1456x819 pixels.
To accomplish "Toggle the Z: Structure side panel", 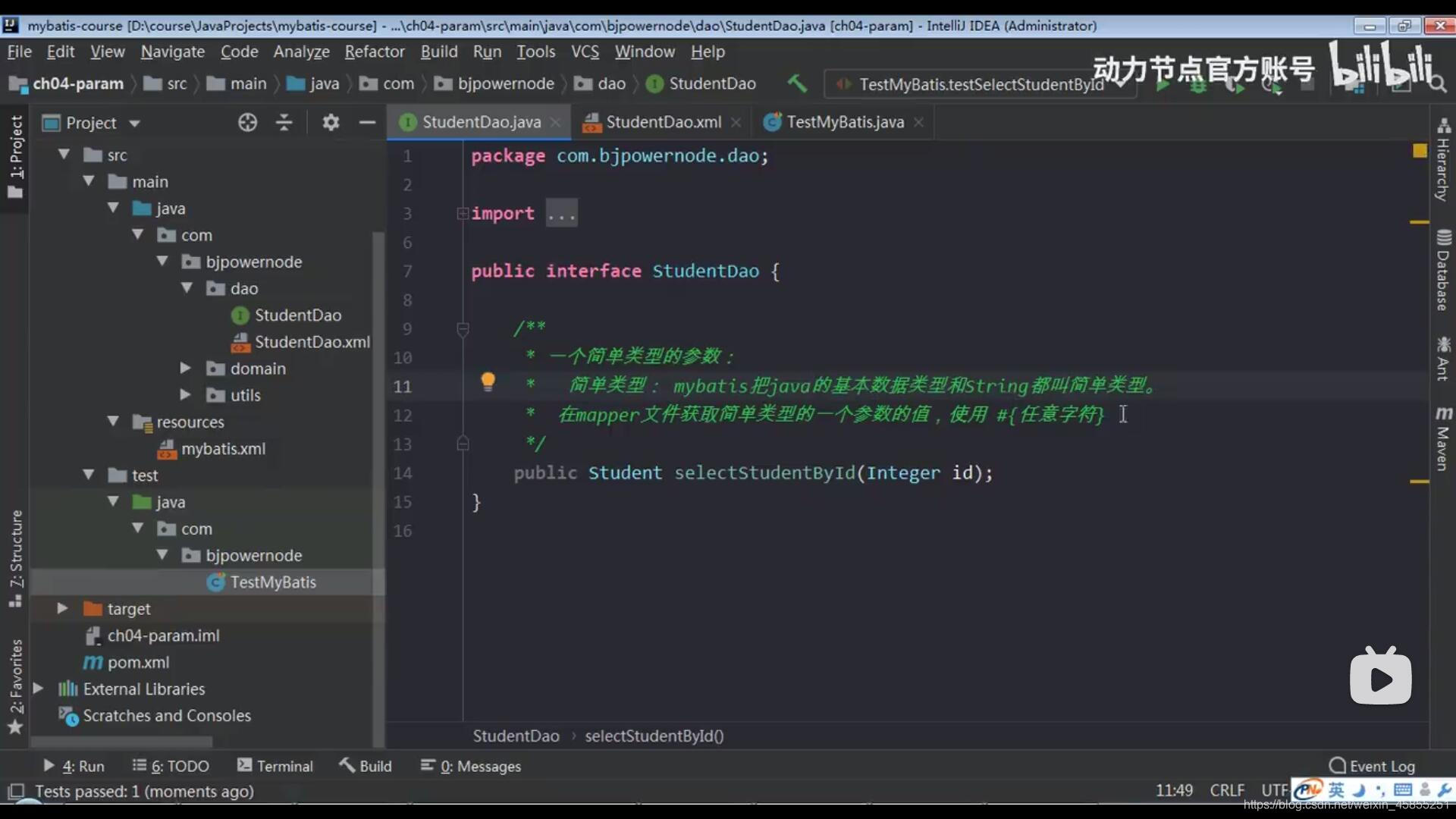I will (x=15, y=559).
